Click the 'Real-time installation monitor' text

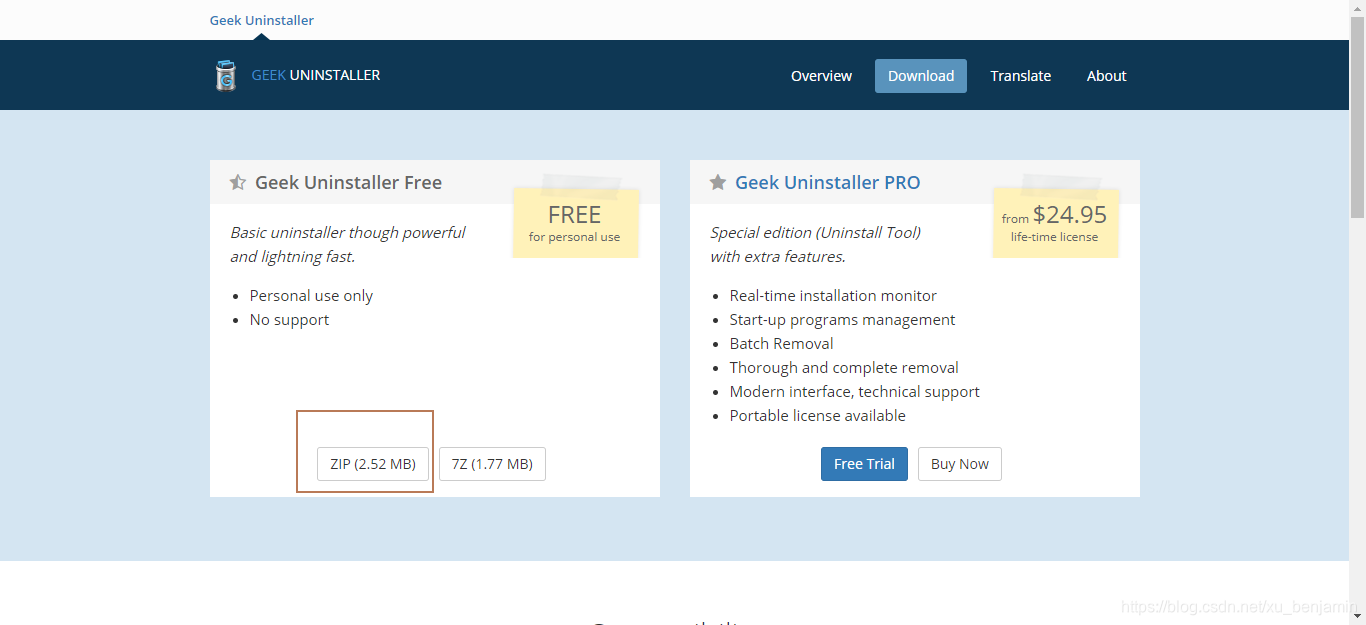click(x=833, y=296)
